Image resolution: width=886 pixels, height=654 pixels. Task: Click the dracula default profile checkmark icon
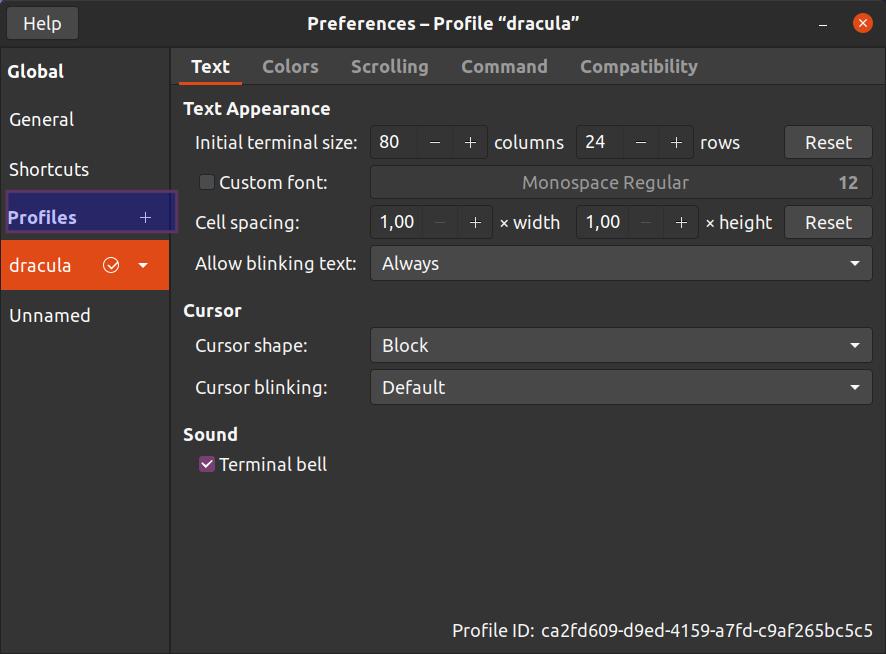tap(111, 265)
